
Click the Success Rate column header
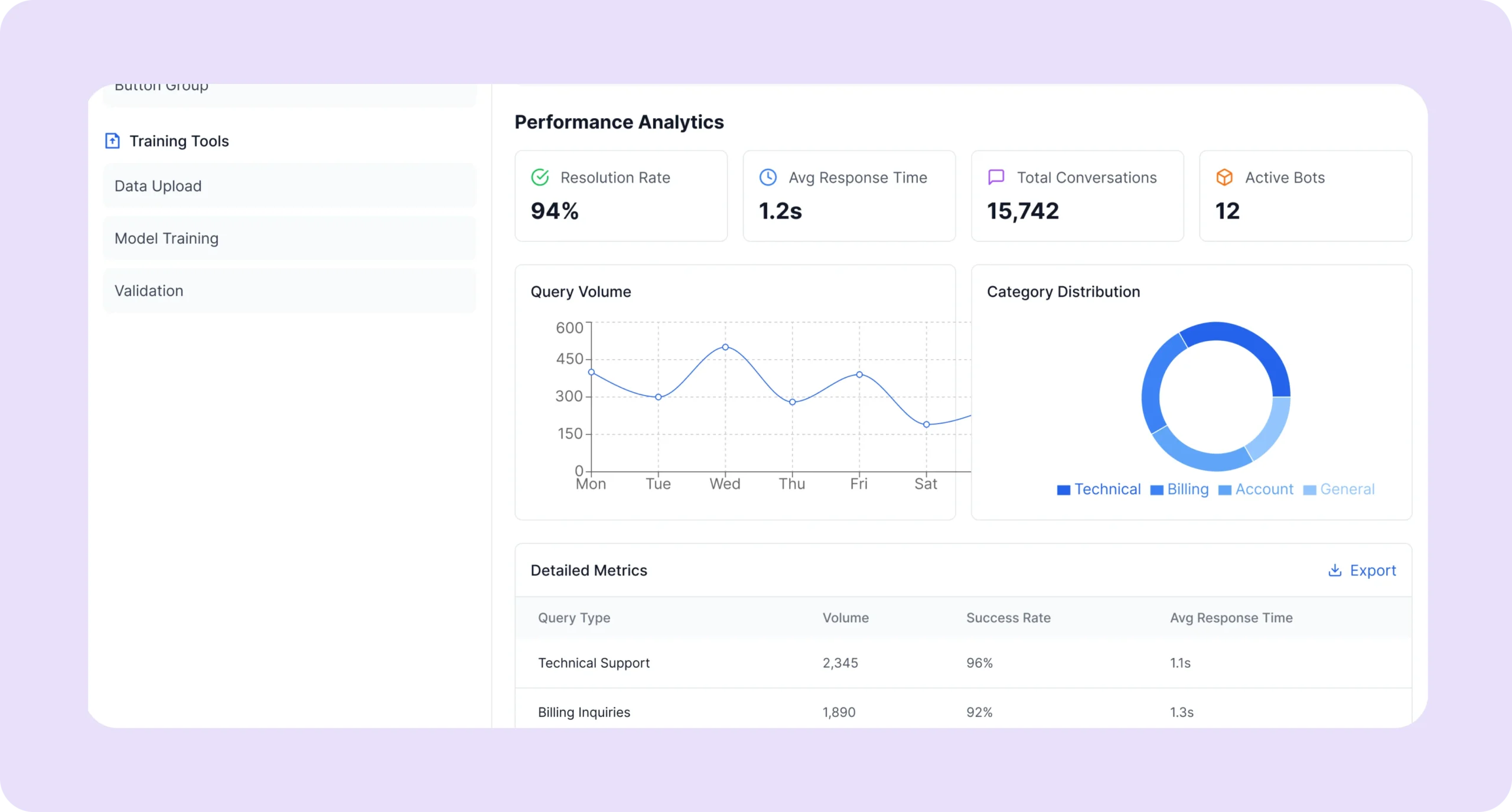(x=1008, y=618)
